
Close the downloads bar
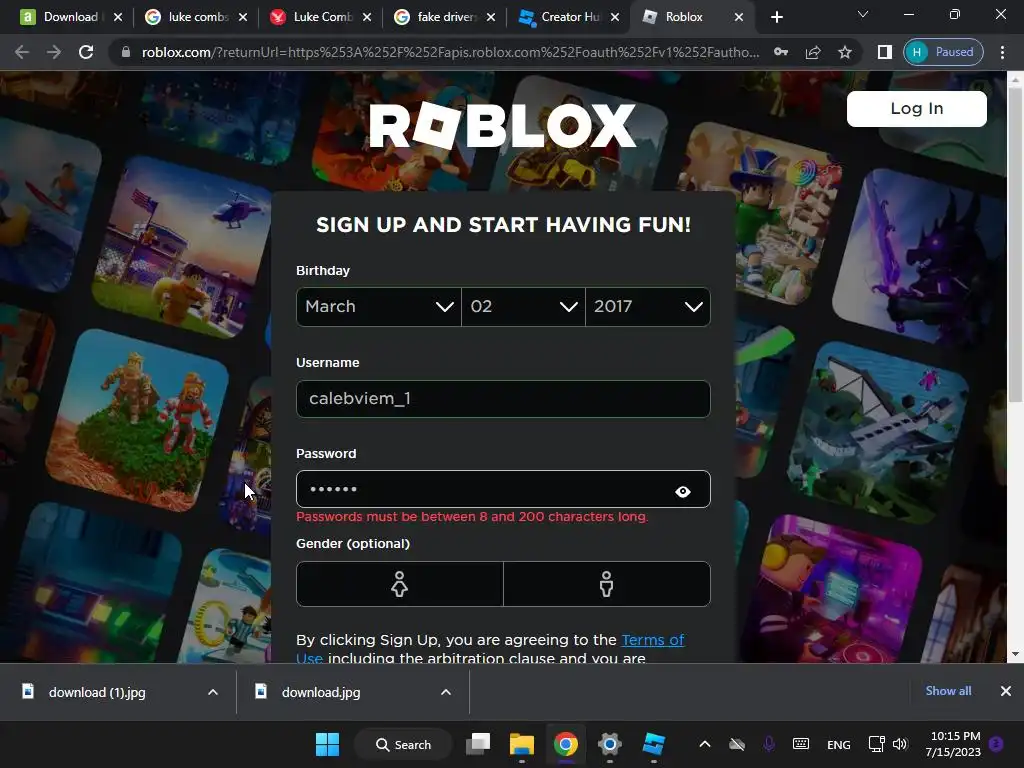(x=1006, y=691)
